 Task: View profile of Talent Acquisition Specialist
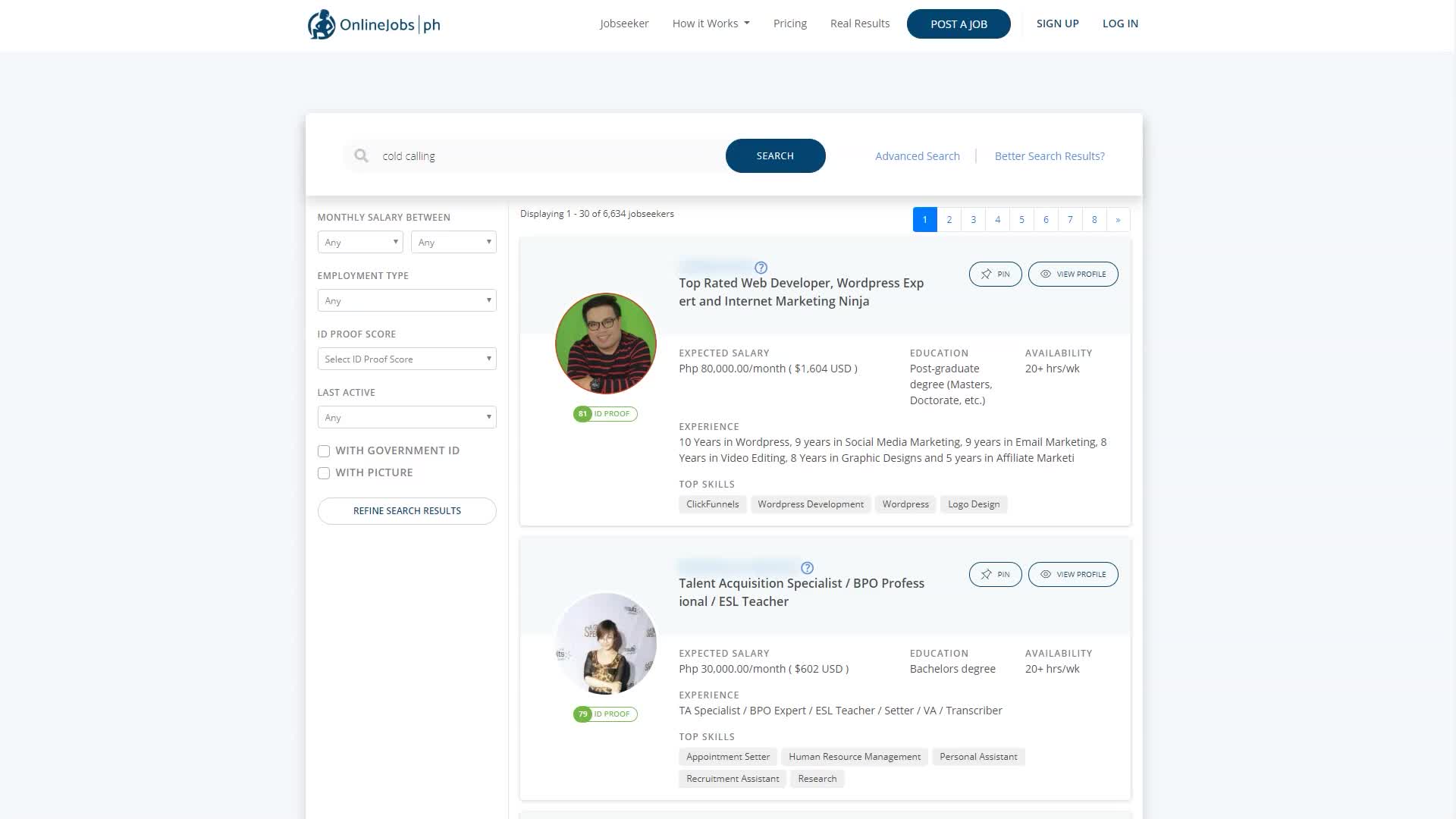pyautogui.click(x=1072, y=575)
